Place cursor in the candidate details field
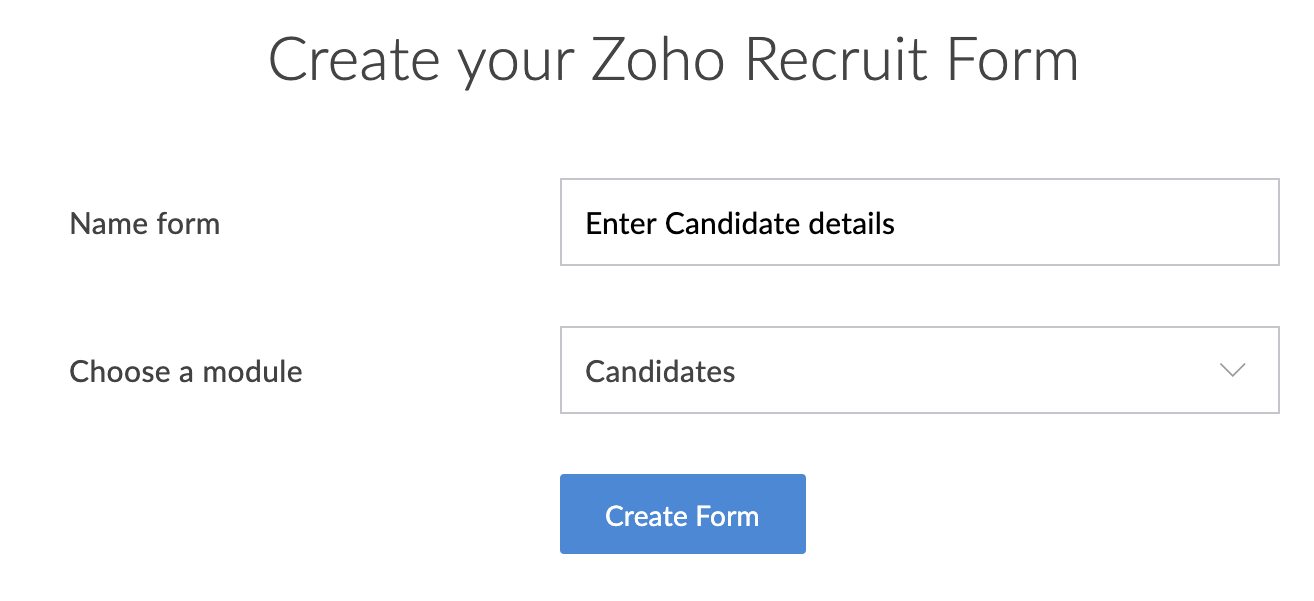 click(918, 222)
